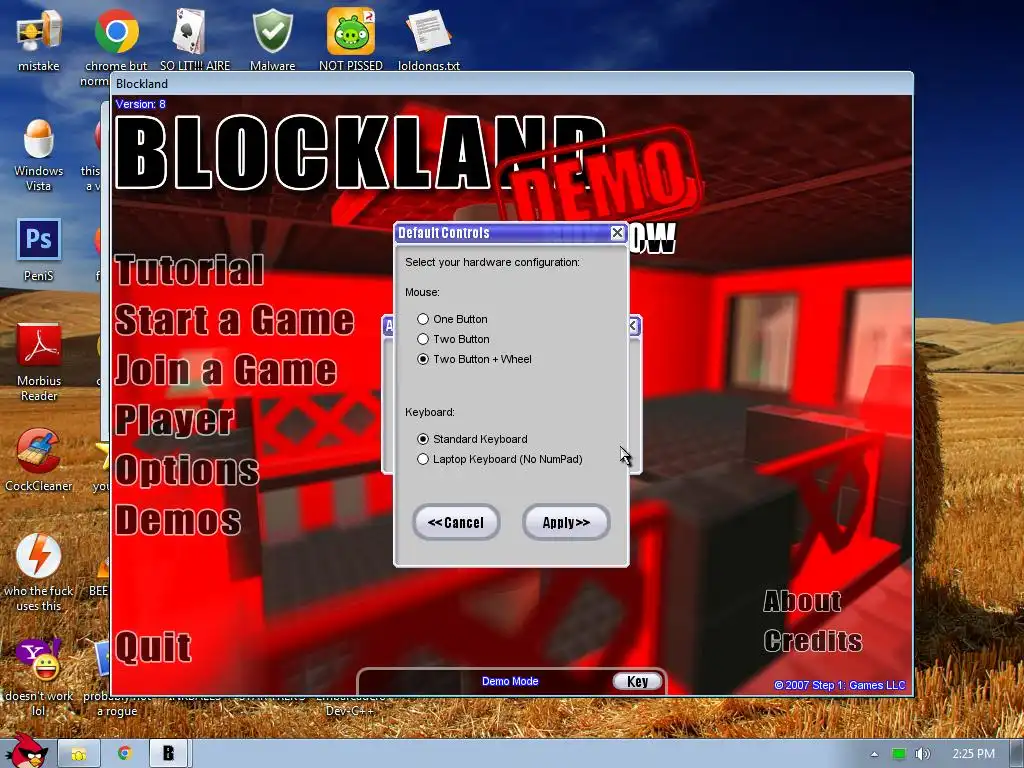1024x768 pixels.
Task: Open the folder icon in taskbar
Action: [79, 754]
